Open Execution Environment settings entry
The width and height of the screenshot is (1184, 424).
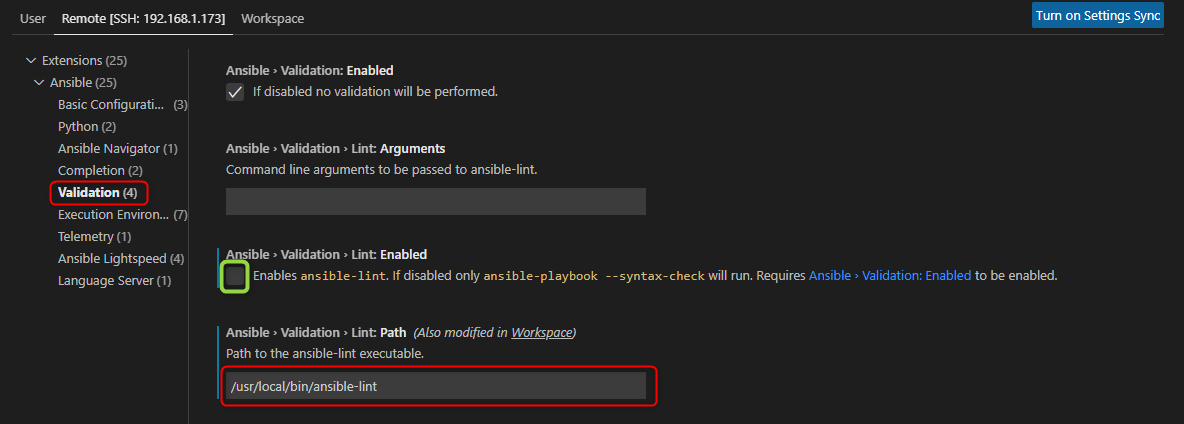(122, 214)
